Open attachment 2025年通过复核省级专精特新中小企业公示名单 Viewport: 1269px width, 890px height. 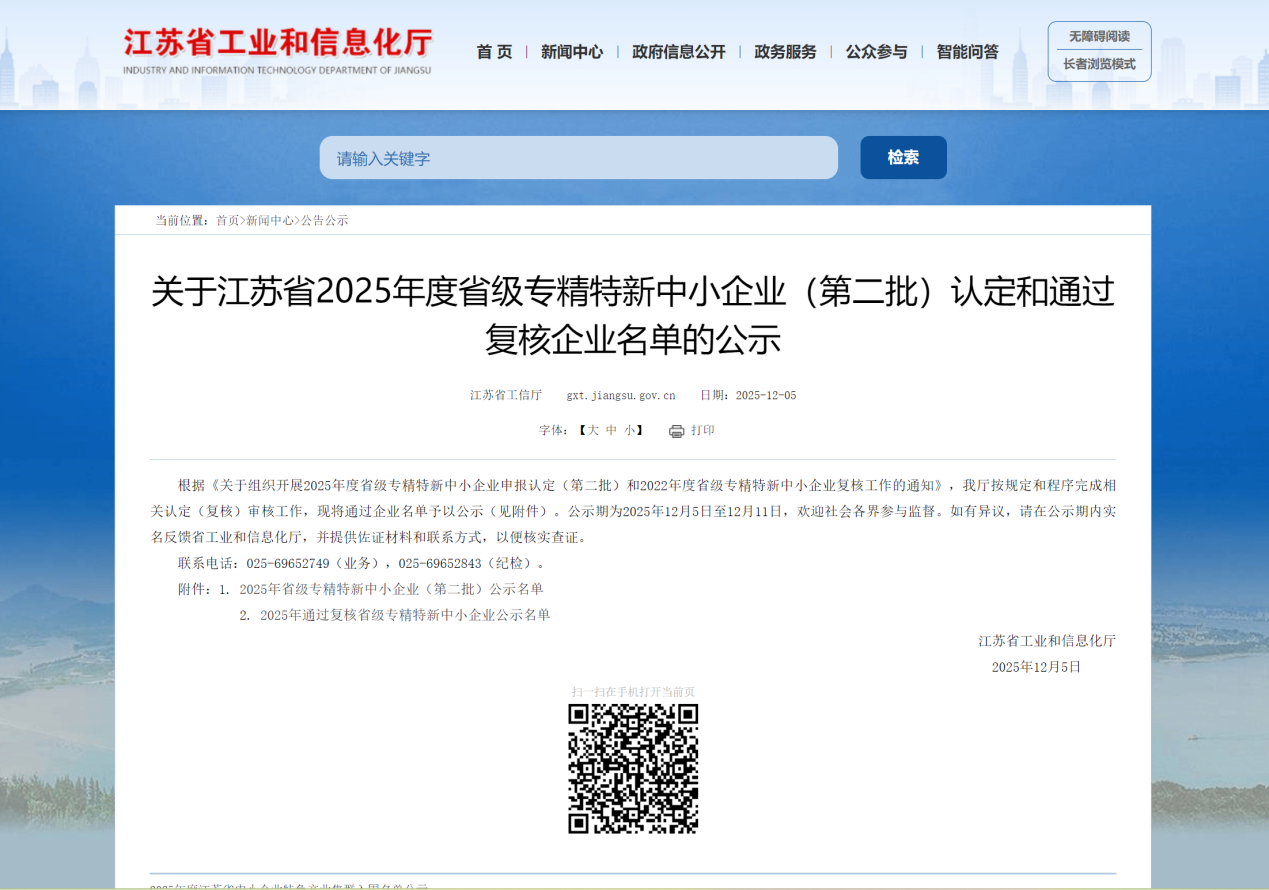click(405, 615)
